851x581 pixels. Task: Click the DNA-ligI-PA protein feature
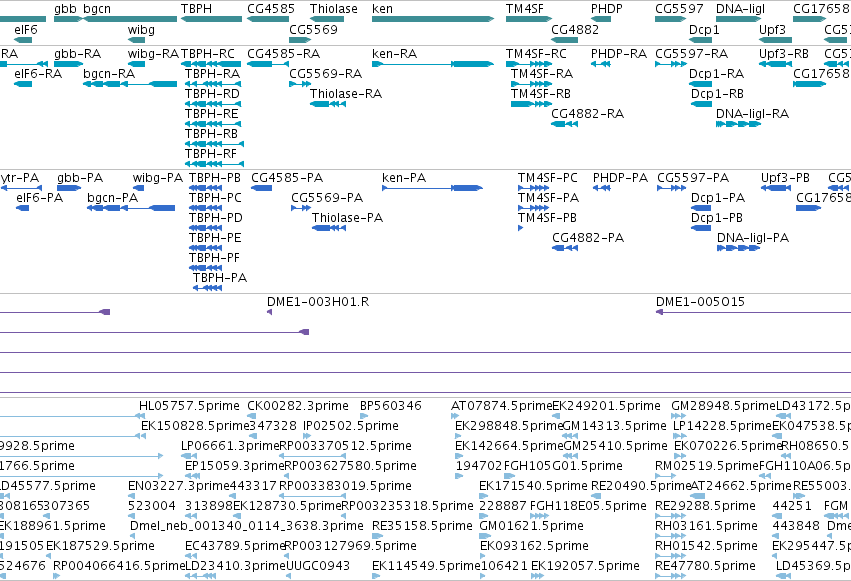click(739, 248)
